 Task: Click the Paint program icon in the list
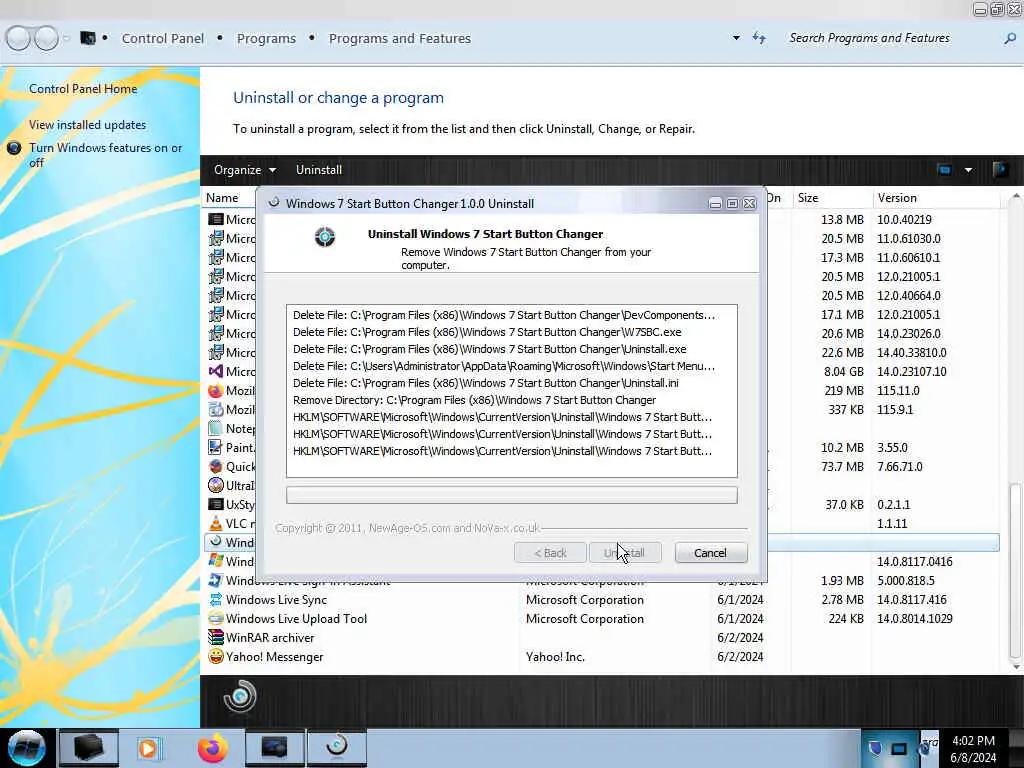pyautogui.click(x=216, y=447)
